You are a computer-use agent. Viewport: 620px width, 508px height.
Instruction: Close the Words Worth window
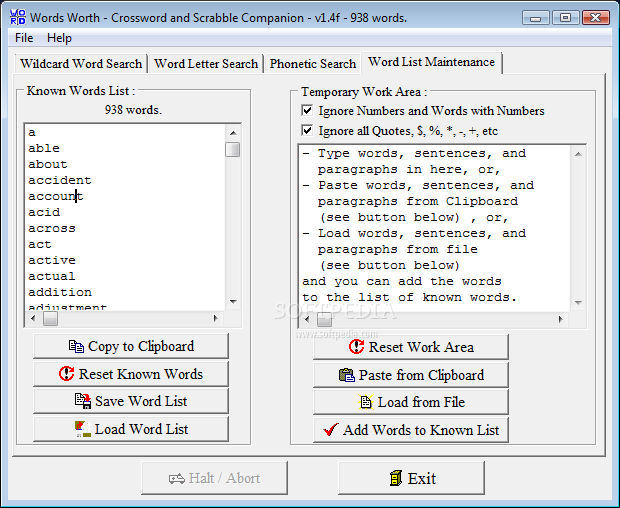pos(596,18)
